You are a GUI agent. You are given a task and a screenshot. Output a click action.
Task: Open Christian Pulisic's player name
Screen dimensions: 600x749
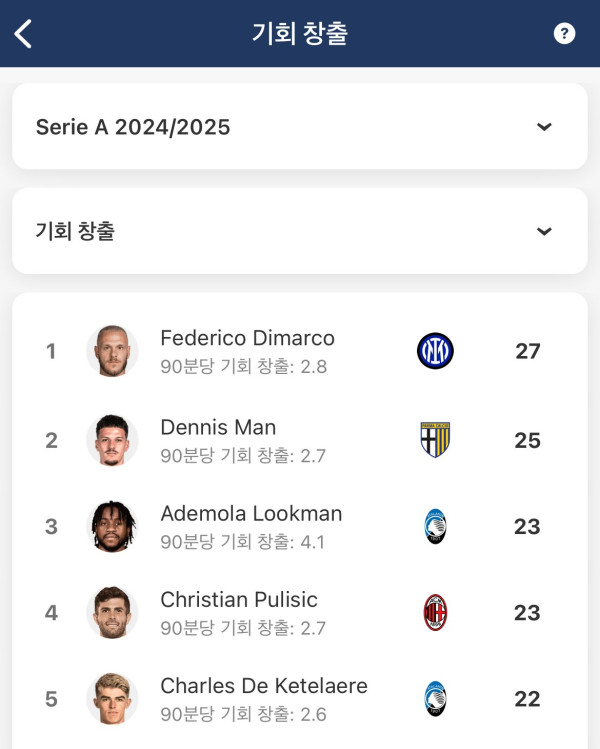(x=239, y=600)
